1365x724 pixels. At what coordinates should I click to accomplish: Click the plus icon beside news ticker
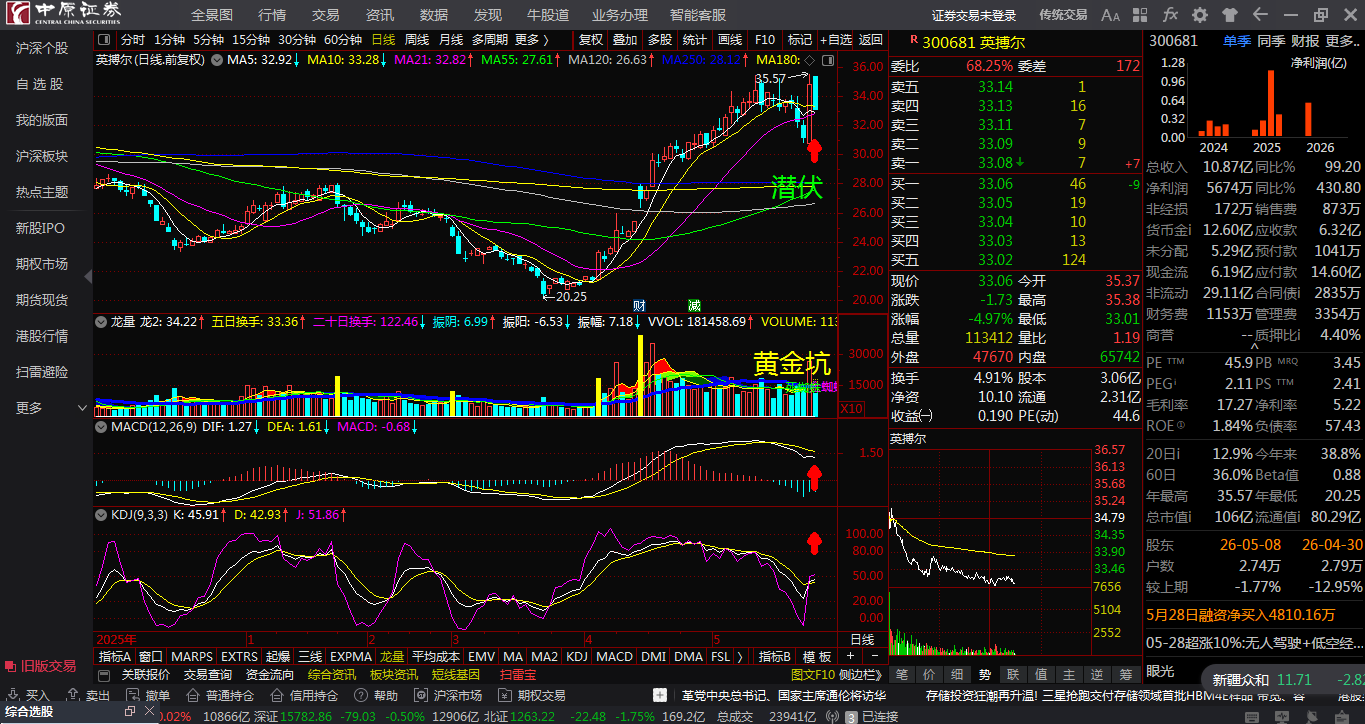pyautogui.click(x=659, y=695)
